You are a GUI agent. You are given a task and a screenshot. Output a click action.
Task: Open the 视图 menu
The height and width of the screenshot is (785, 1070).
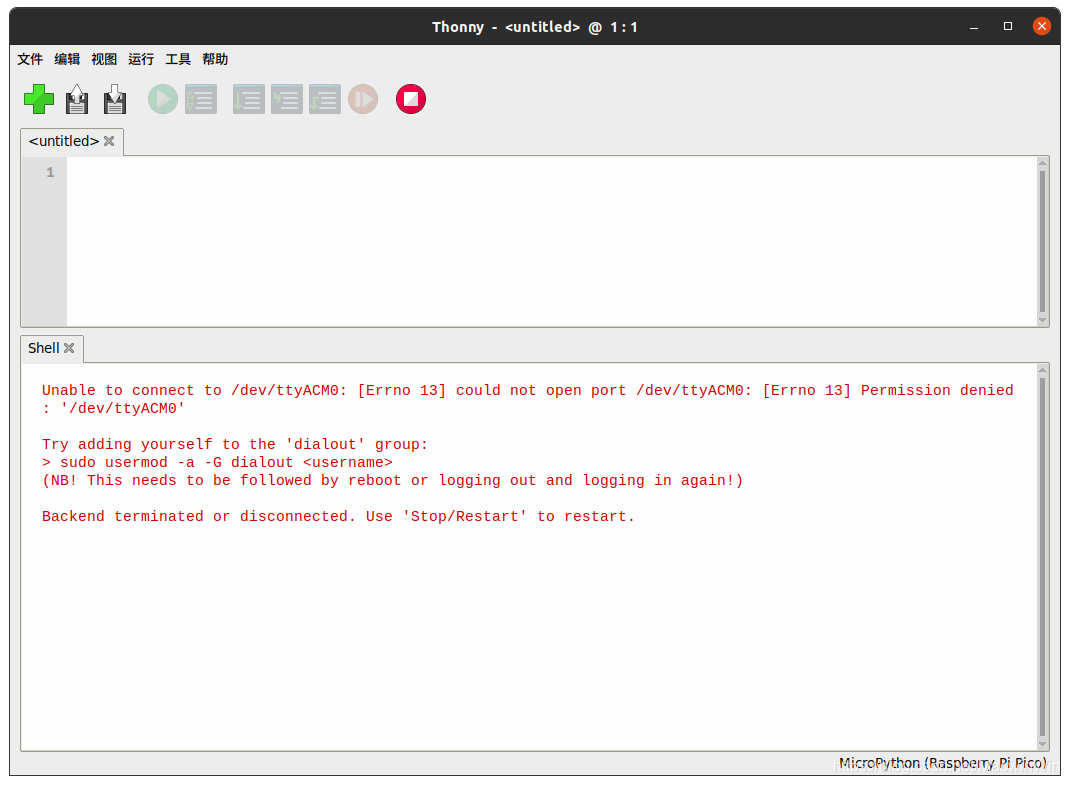(104, 59)
